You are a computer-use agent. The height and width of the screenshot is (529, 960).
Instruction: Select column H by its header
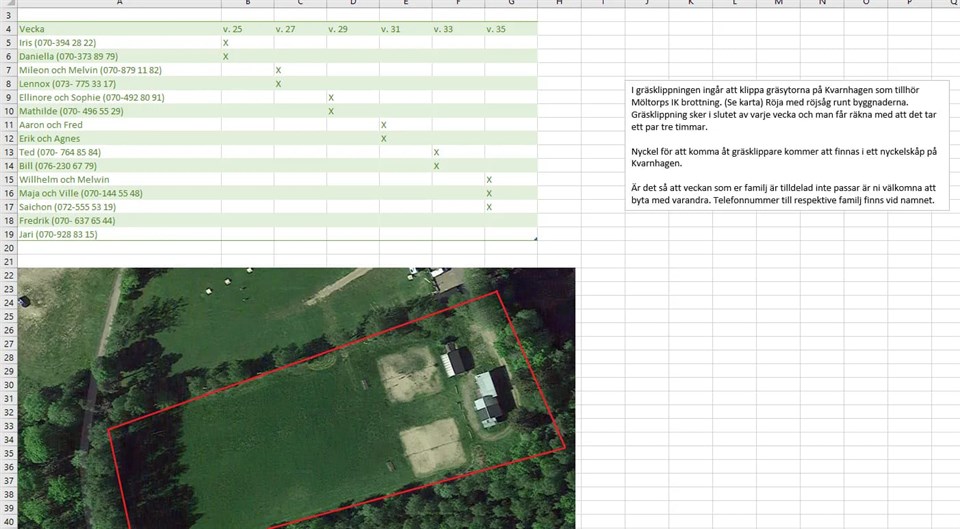point(559,3)
